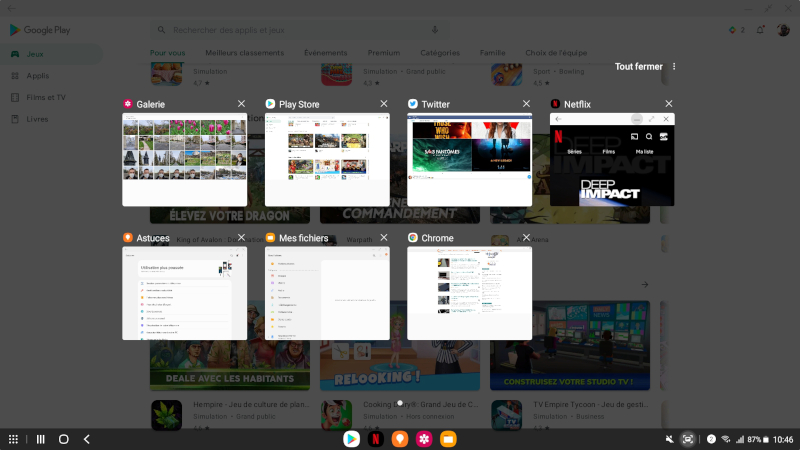Open the Galerie recent app thumbnail
Viewport: 800px width, 450px height.
184,160
